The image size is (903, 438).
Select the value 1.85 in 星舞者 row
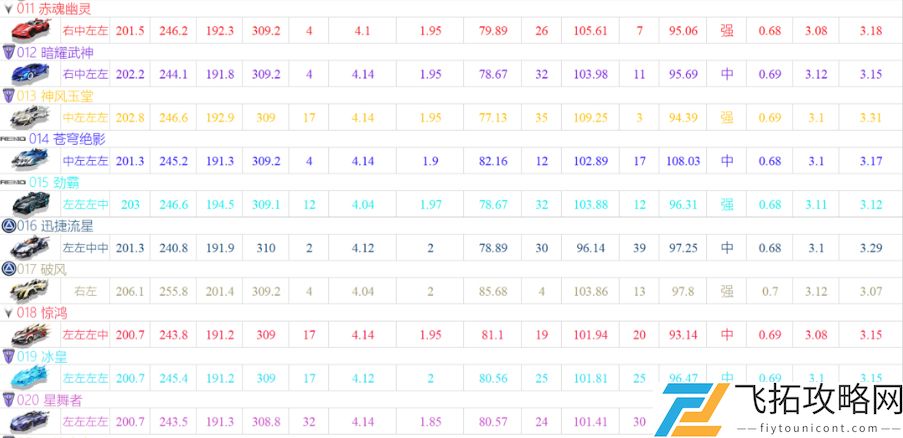tap(431, 422)
